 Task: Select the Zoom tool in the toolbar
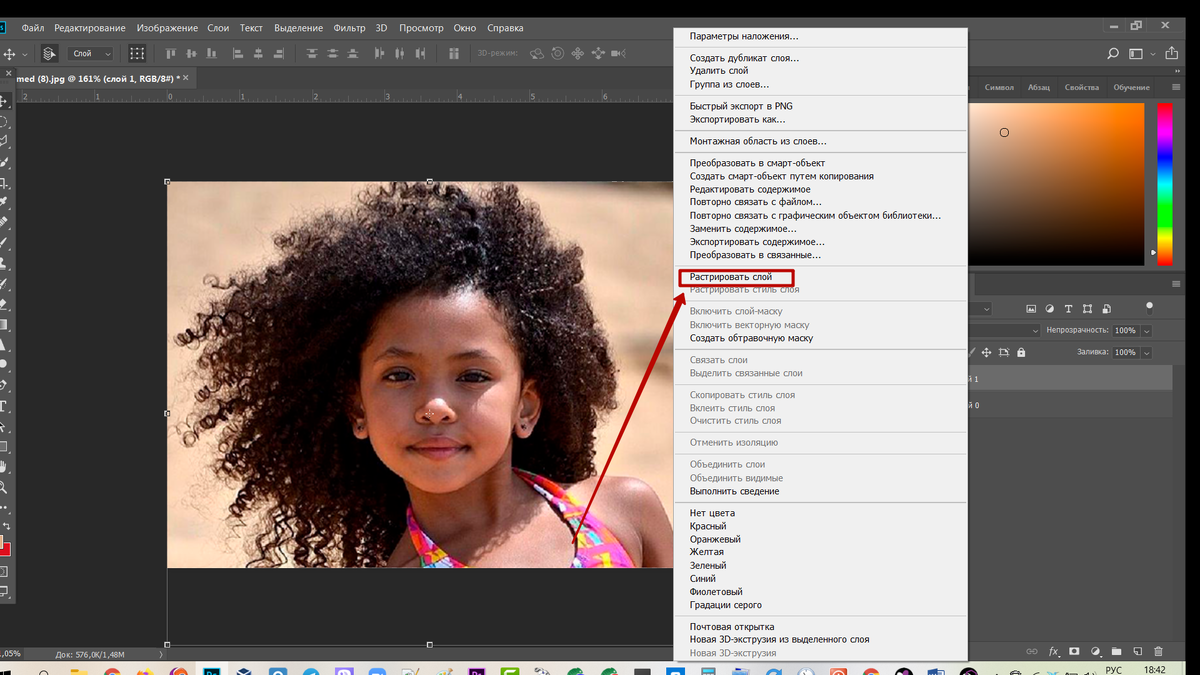4,487
